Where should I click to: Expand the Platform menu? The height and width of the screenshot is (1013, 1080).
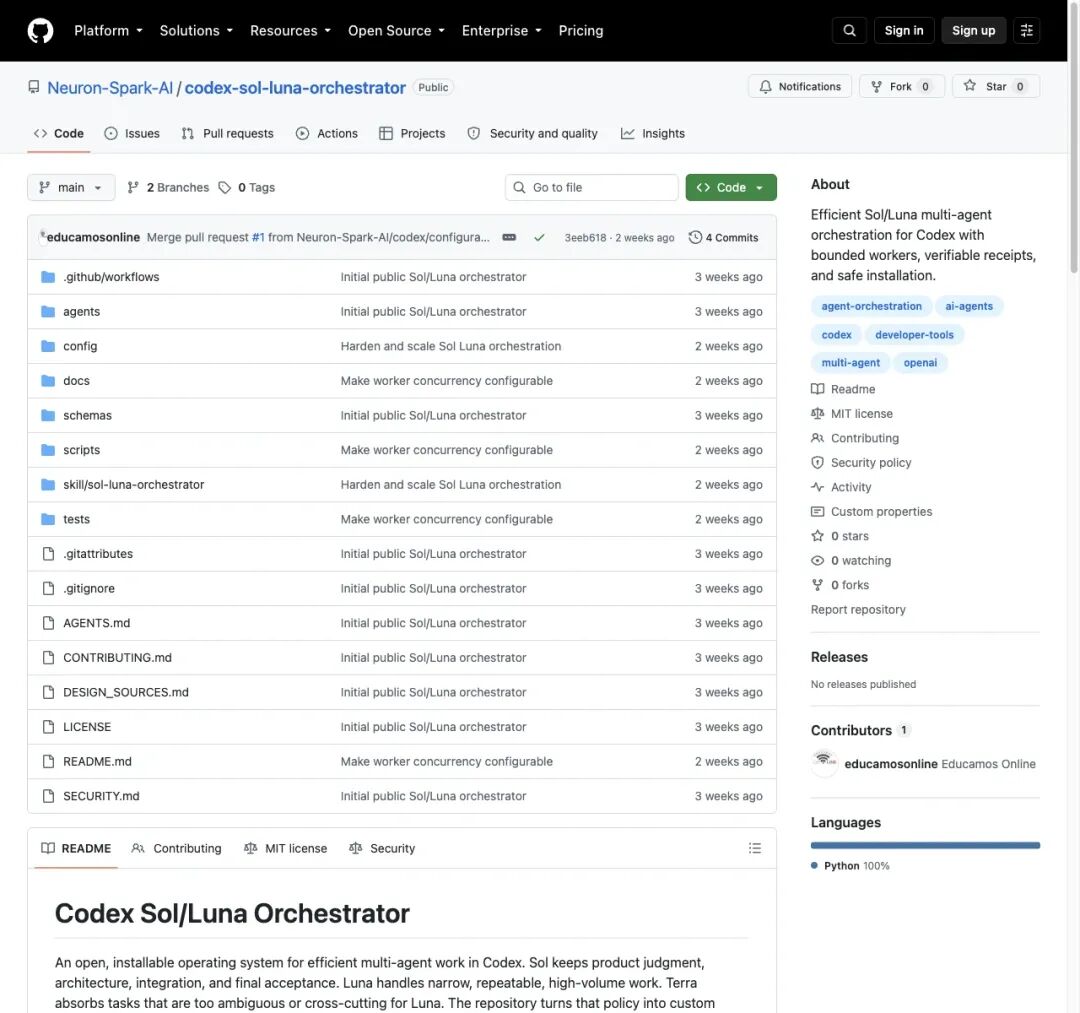108,30
